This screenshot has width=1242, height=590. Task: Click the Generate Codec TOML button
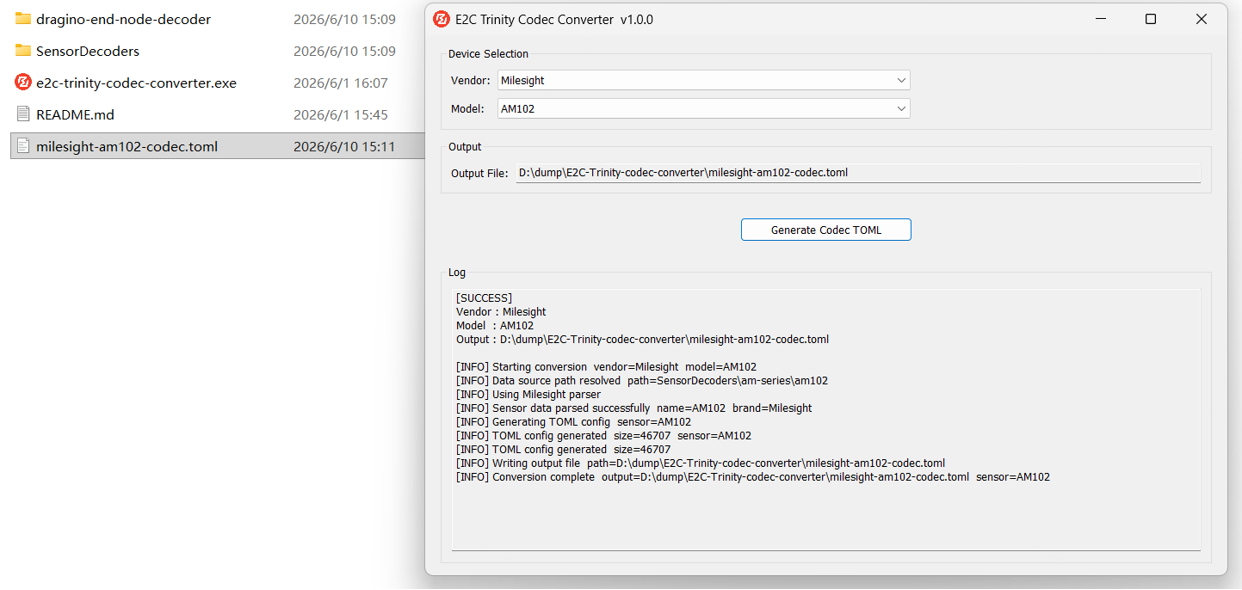point(826,230)
